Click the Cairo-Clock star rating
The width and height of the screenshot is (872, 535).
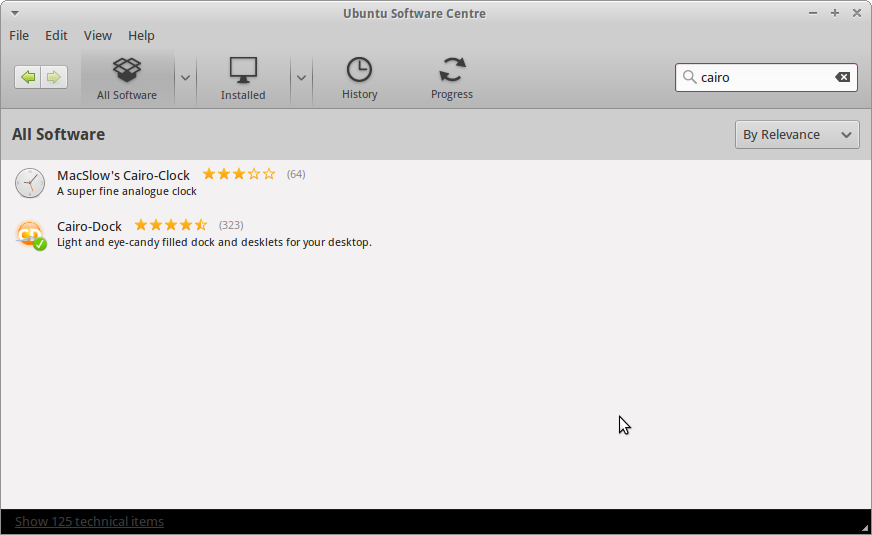coord(239,174)
